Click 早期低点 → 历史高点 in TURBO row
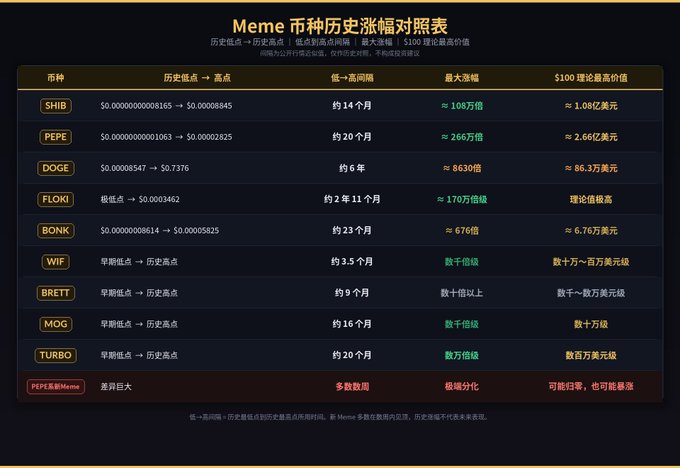680x468 pixels. 139,356
